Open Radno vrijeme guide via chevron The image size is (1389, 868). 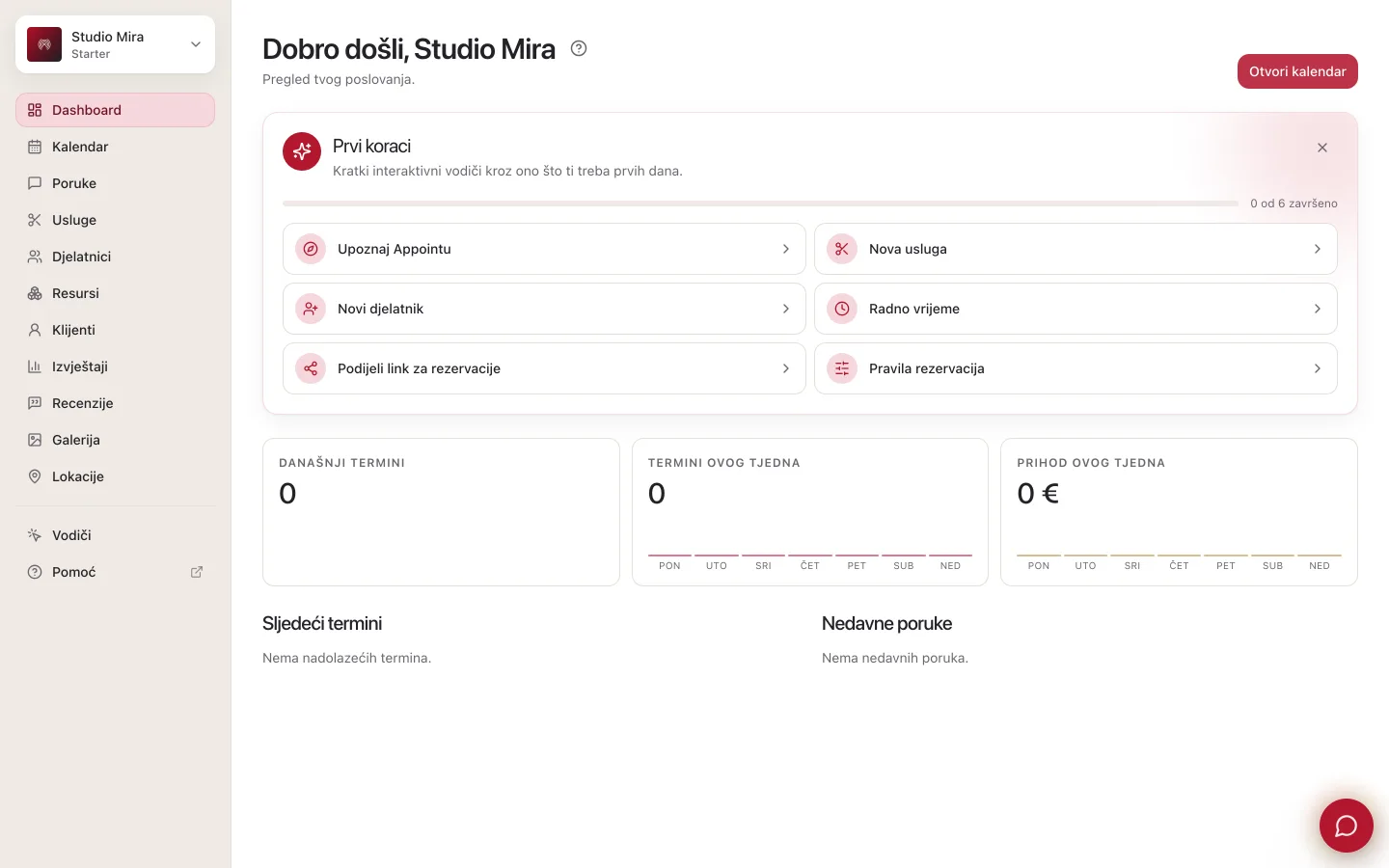coord(1318,309)
